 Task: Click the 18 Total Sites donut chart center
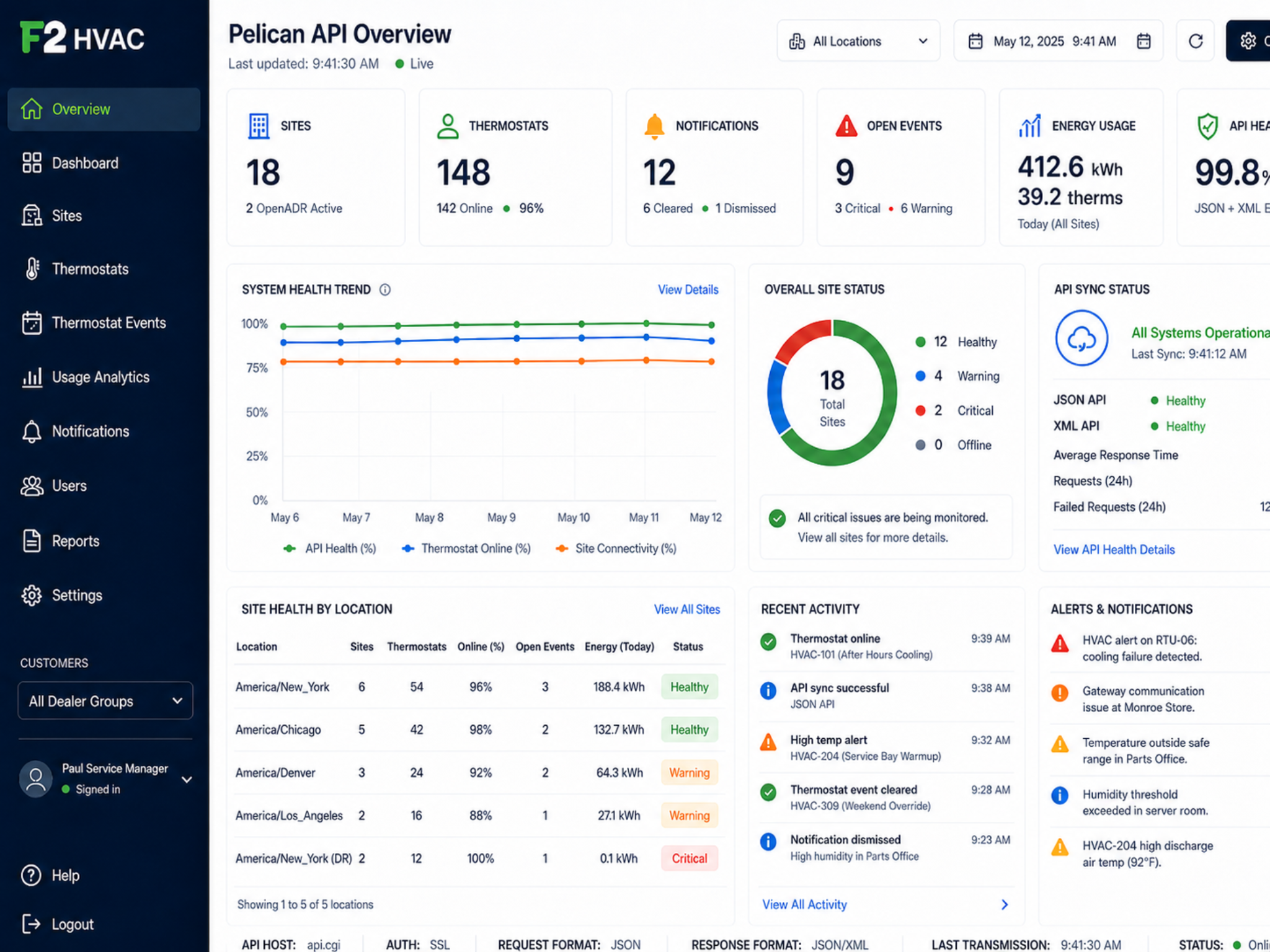tap(832, 393)
